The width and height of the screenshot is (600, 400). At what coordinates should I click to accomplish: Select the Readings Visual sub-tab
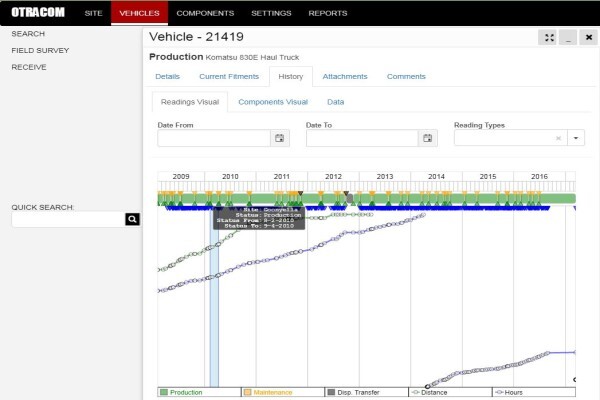190,102
